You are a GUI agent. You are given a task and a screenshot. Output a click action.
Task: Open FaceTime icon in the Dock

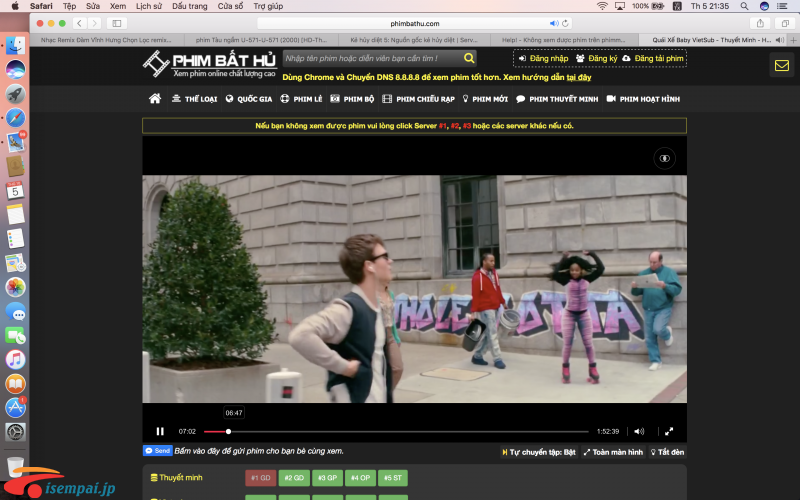pyautogui.click(x=15, y=336)
